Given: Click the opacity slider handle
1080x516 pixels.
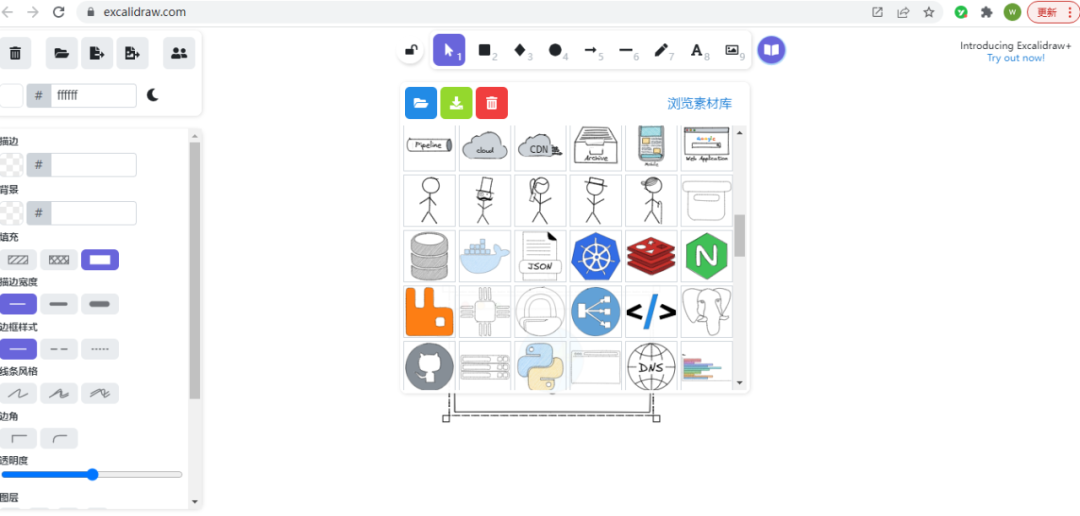Looking at the screenshot, I should tap(92, 475).
